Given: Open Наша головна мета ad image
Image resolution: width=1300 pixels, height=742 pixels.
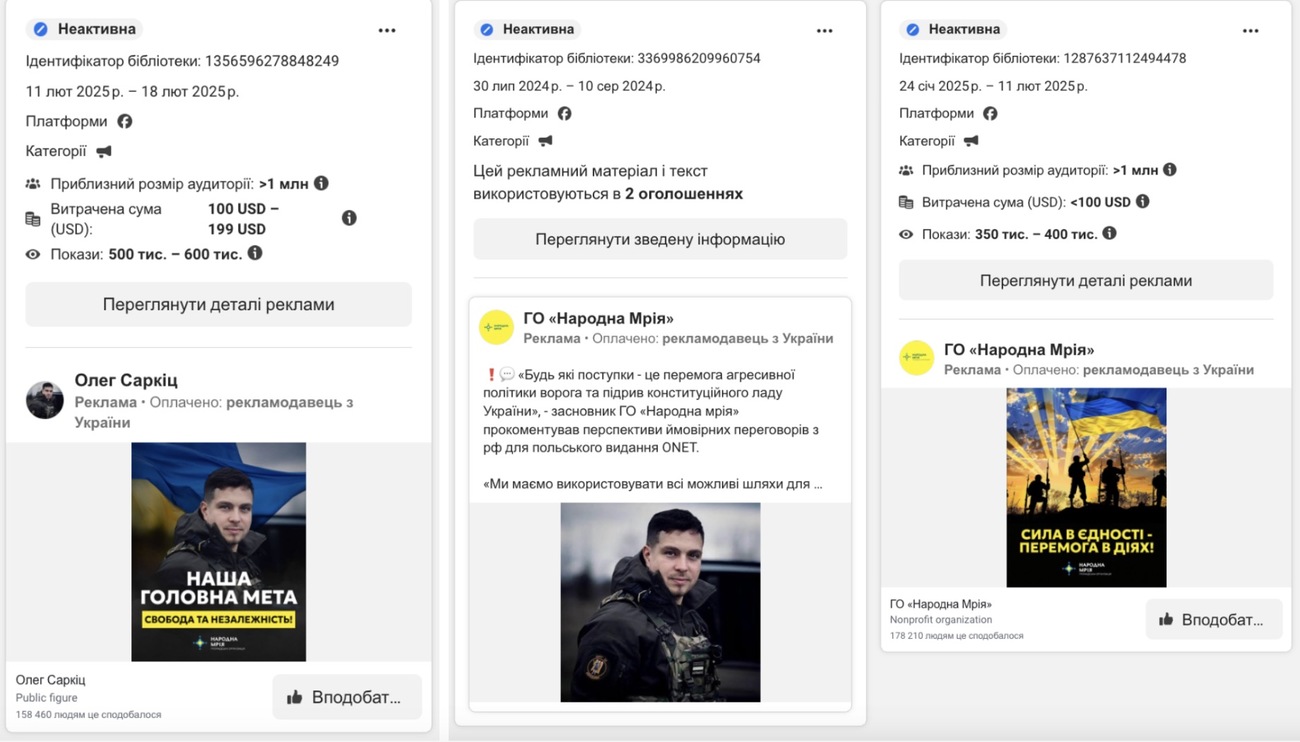Looking at the screenshot, I should point(219,552).
